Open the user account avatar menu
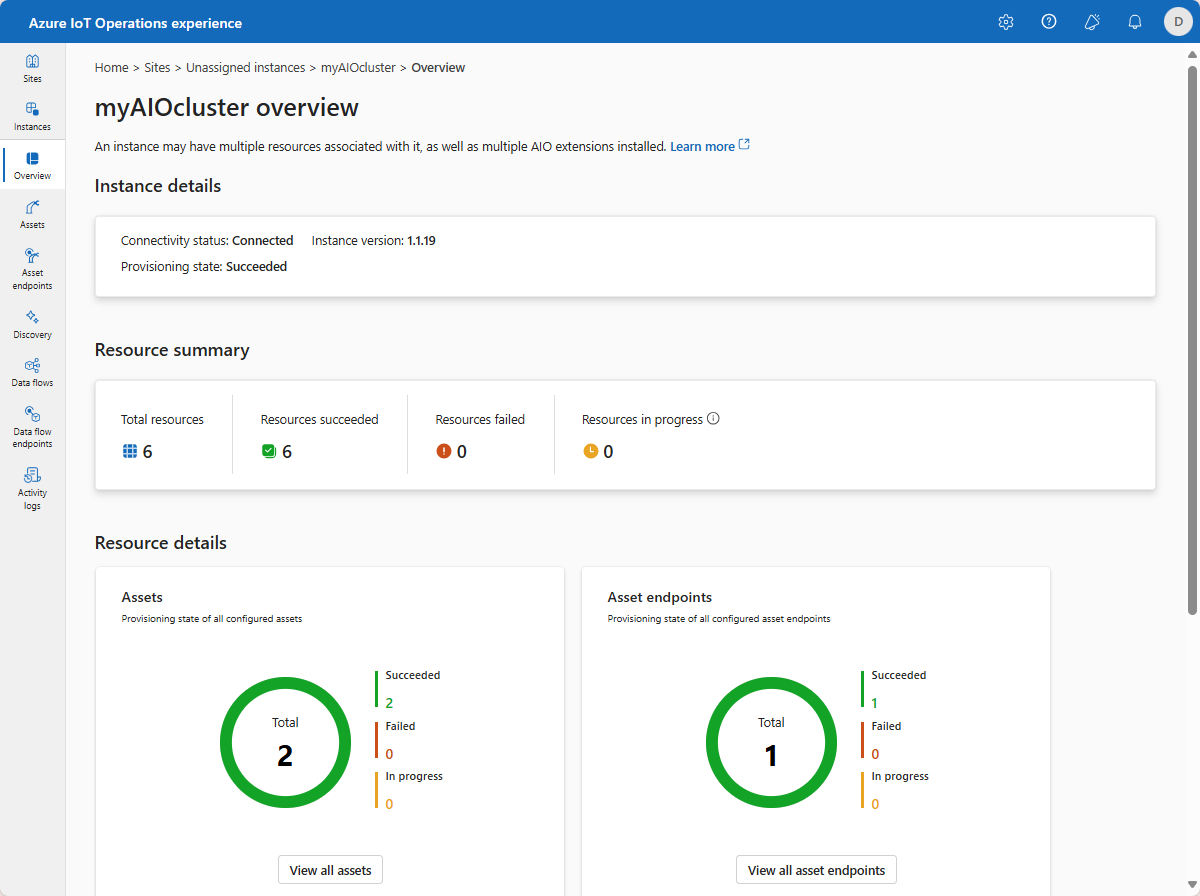This screenshot has height=896, width=1200. pyautogui.click(x=1178, y=22)
